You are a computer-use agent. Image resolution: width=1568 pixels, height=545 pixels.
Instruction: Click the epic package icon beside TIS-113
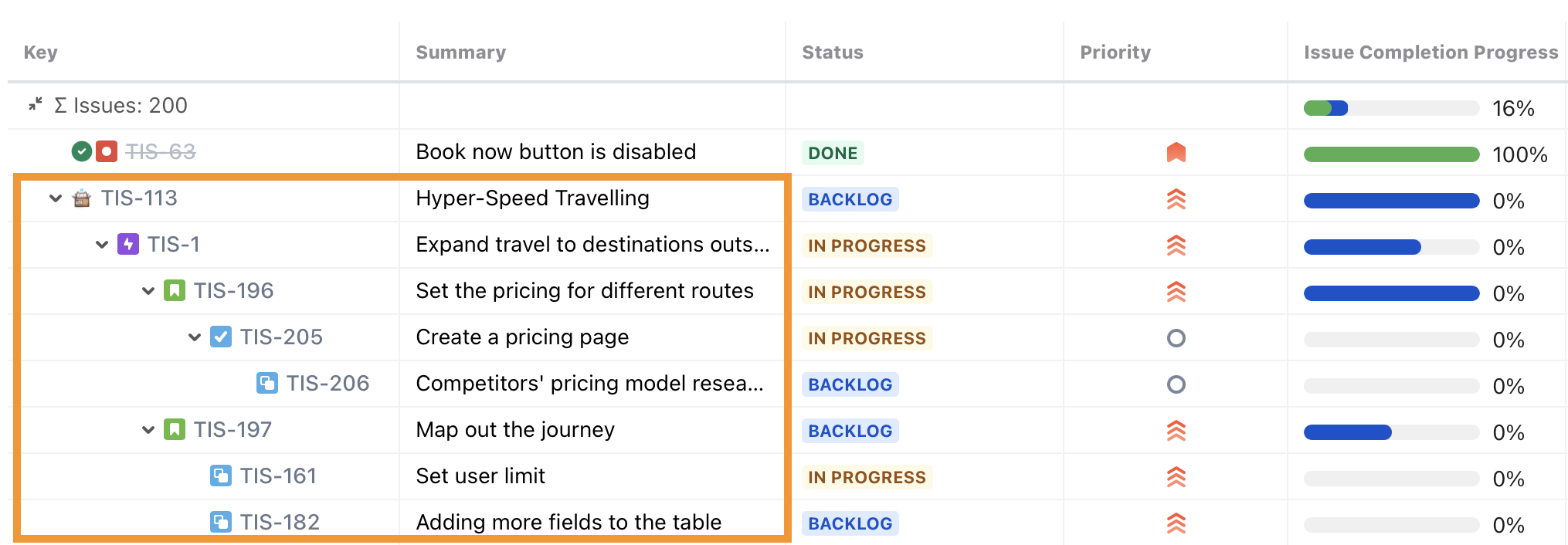pos(81,198)
